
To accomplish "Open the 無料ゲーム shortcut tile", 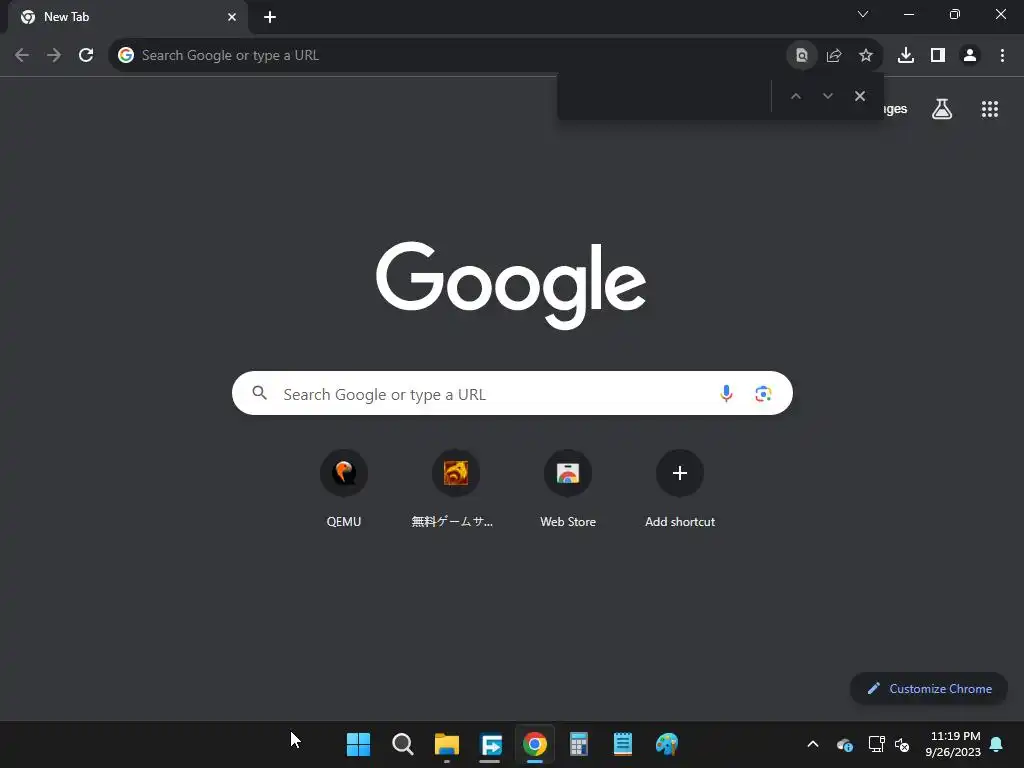I will tap(455, 488).
